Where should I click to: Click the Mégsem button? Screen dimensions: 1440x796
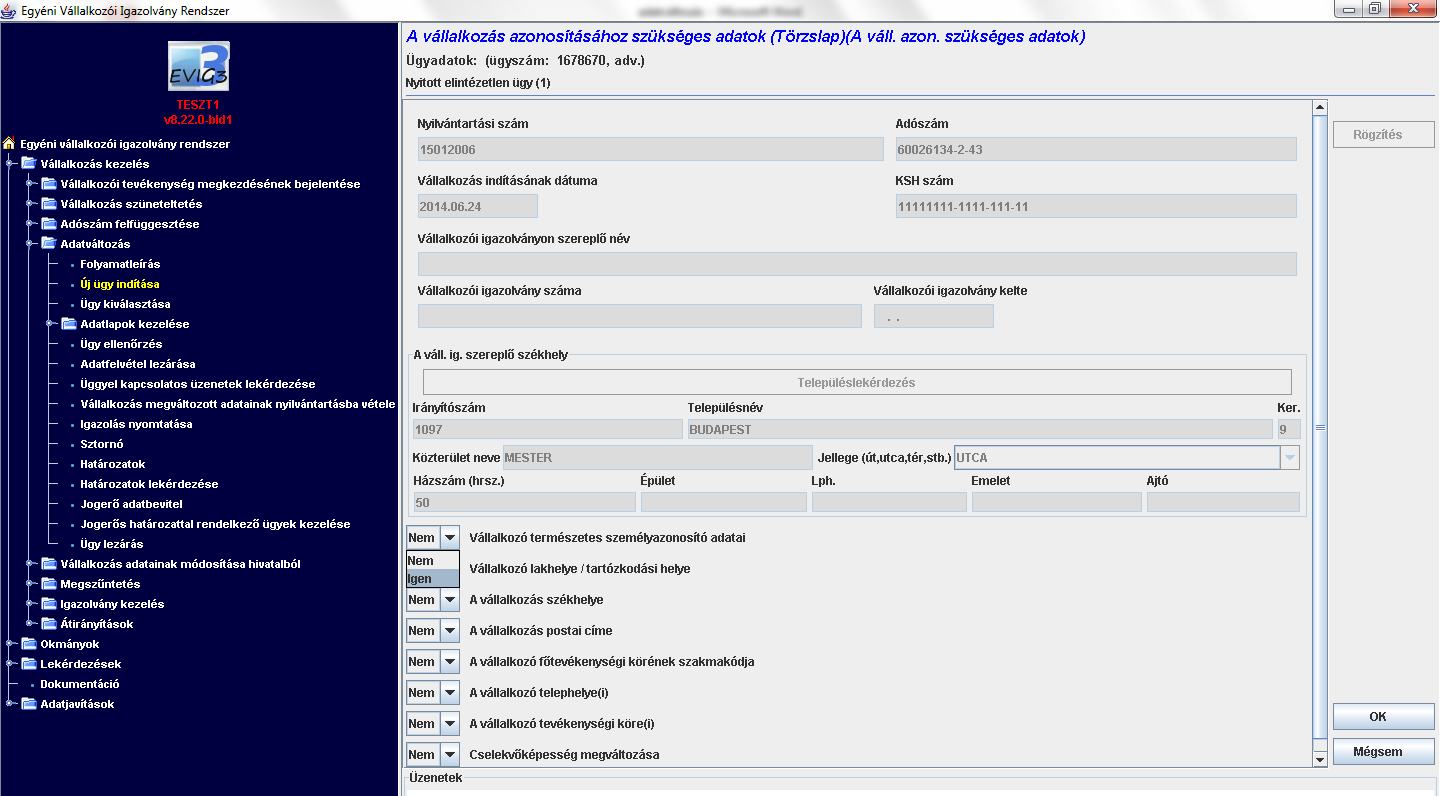pyautogui.click(x=1384, y=752)
